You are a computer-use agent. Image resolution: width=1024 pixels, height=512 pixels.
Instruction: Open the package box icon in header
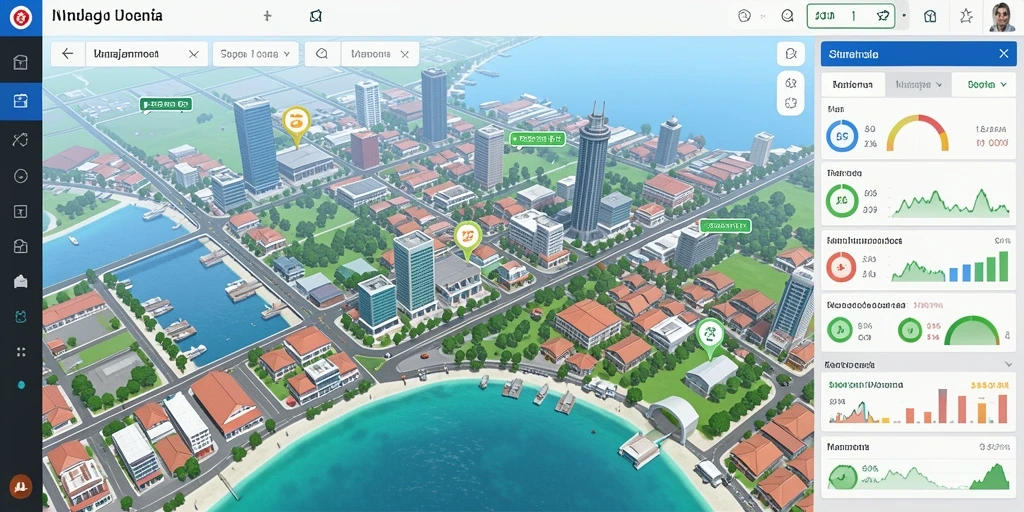coord(931,16)
